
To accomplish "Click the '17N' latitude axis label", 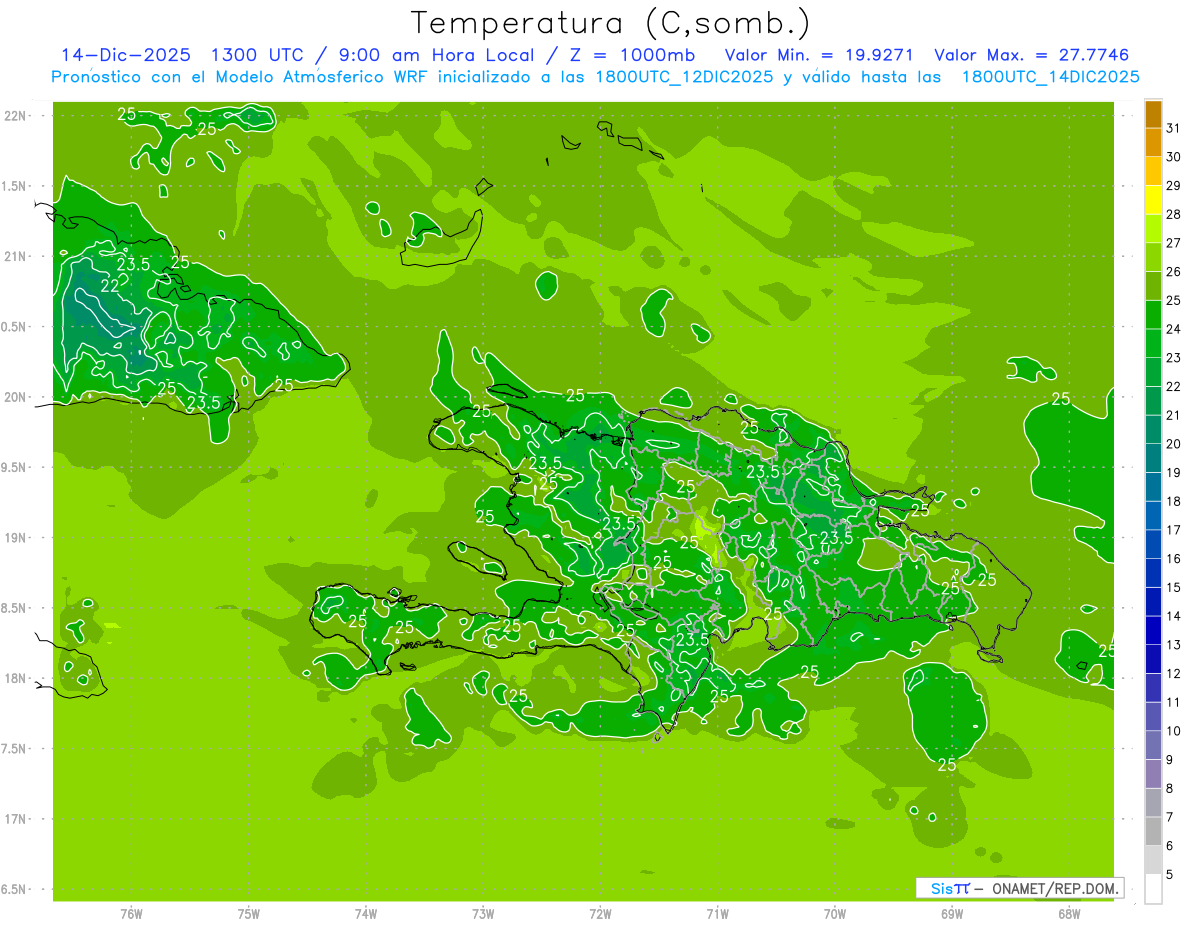I will coord(16,819).
